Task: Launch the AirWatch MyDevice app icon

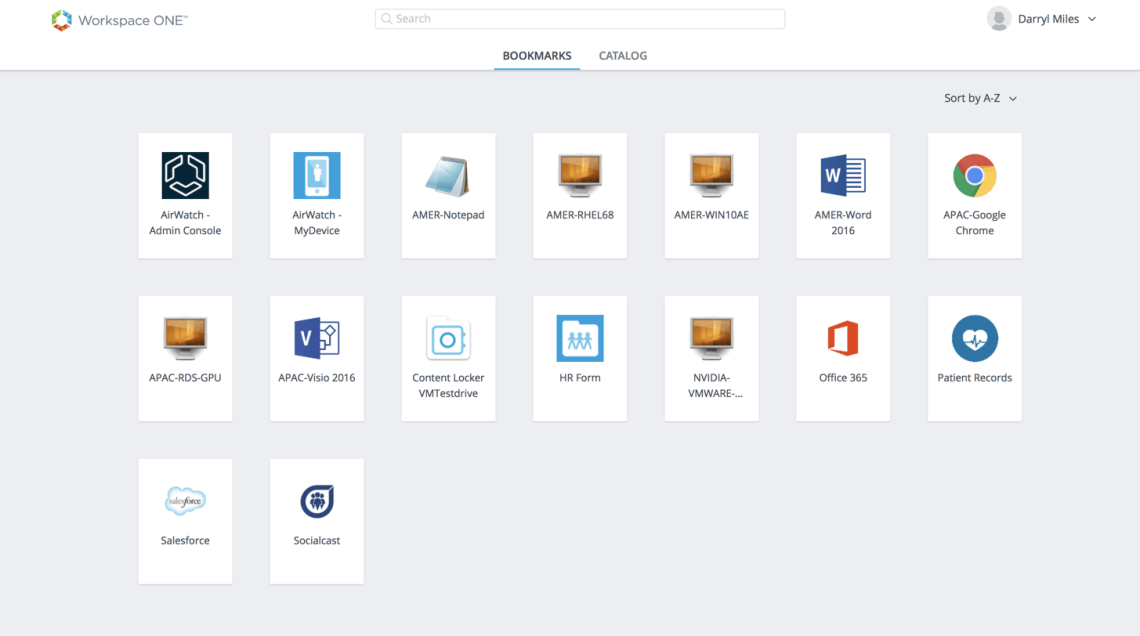Action: click(x=316, y=176)
